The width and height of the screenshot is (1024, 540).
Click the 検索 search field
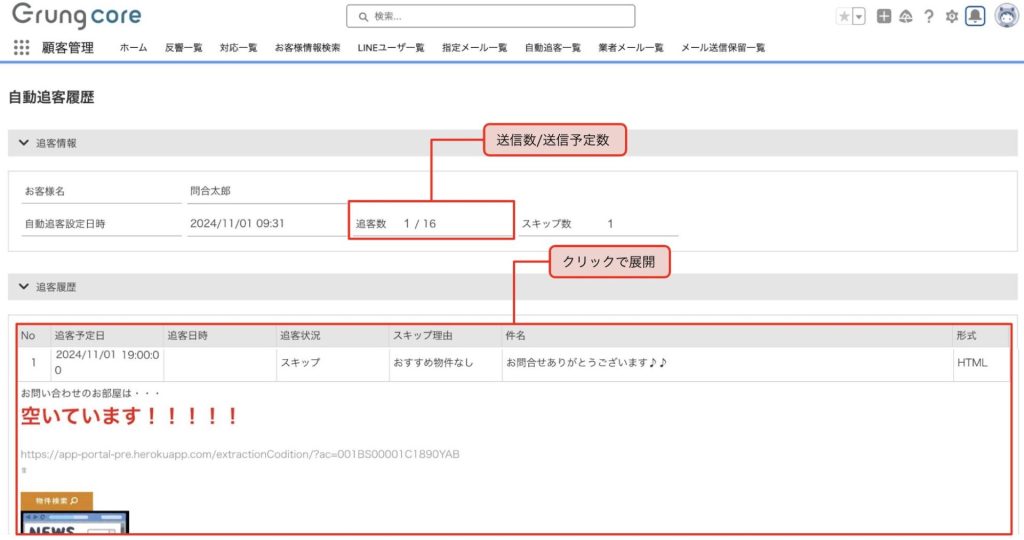pos(490,16)
